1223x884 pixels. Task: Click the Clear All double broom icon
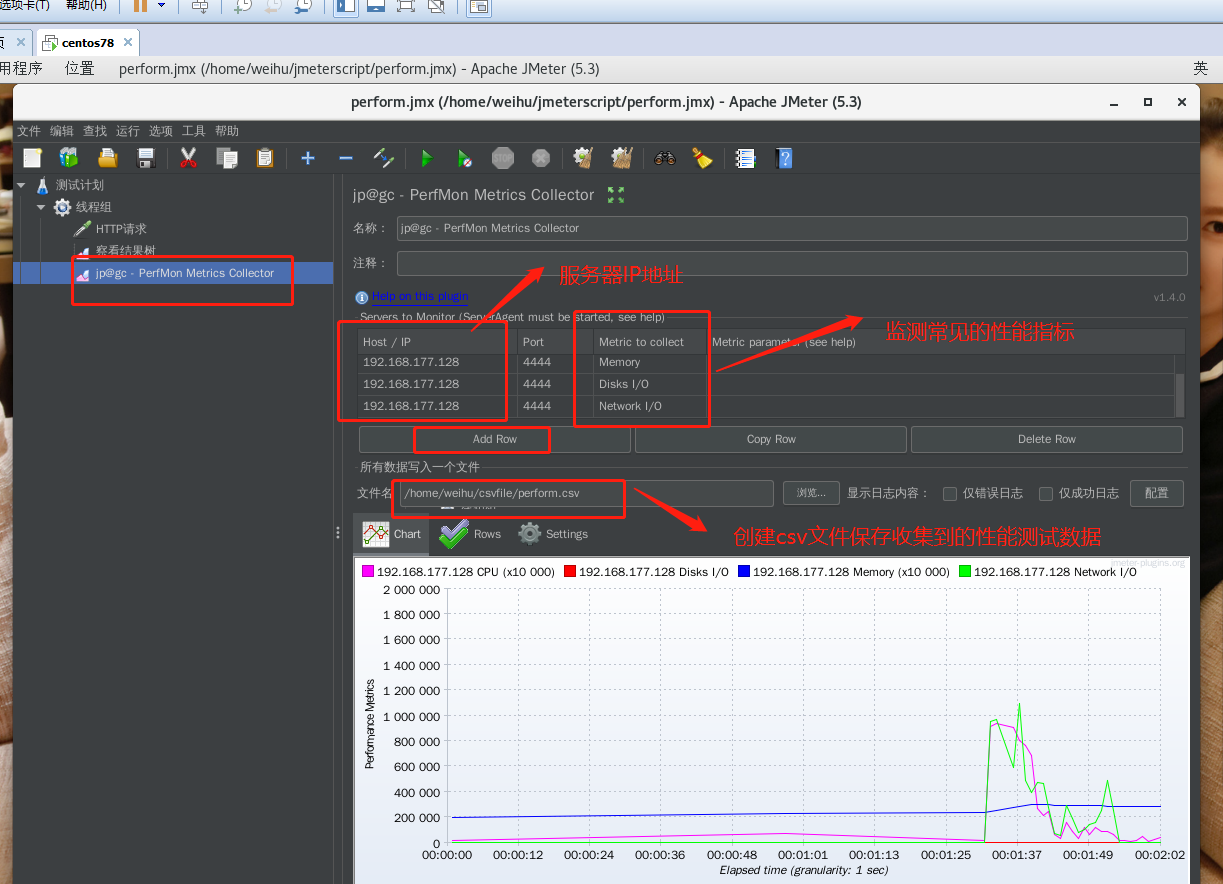pyautogui.click(x=622, y=158)
